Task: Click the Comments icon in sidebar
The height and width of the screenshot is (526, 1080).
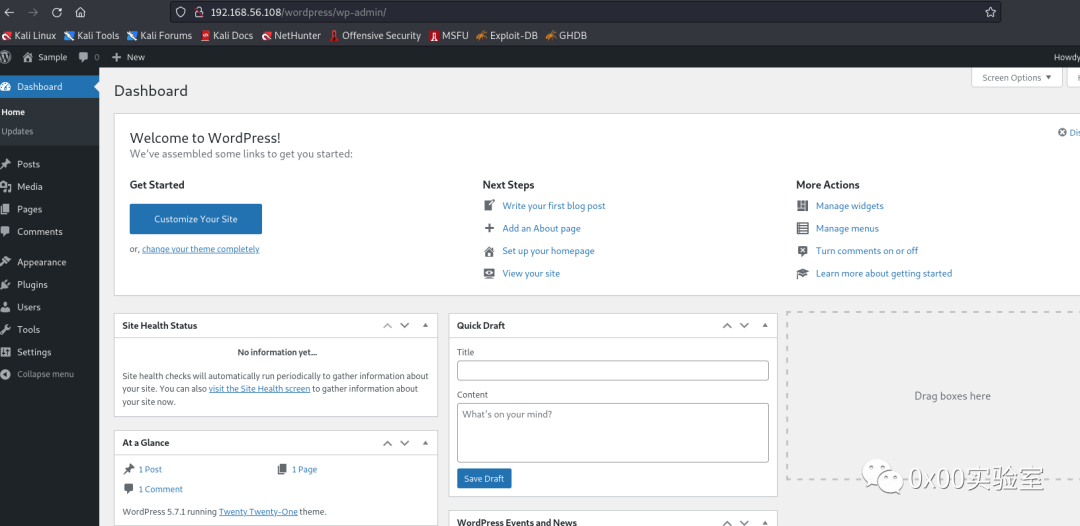Action: 6,231
